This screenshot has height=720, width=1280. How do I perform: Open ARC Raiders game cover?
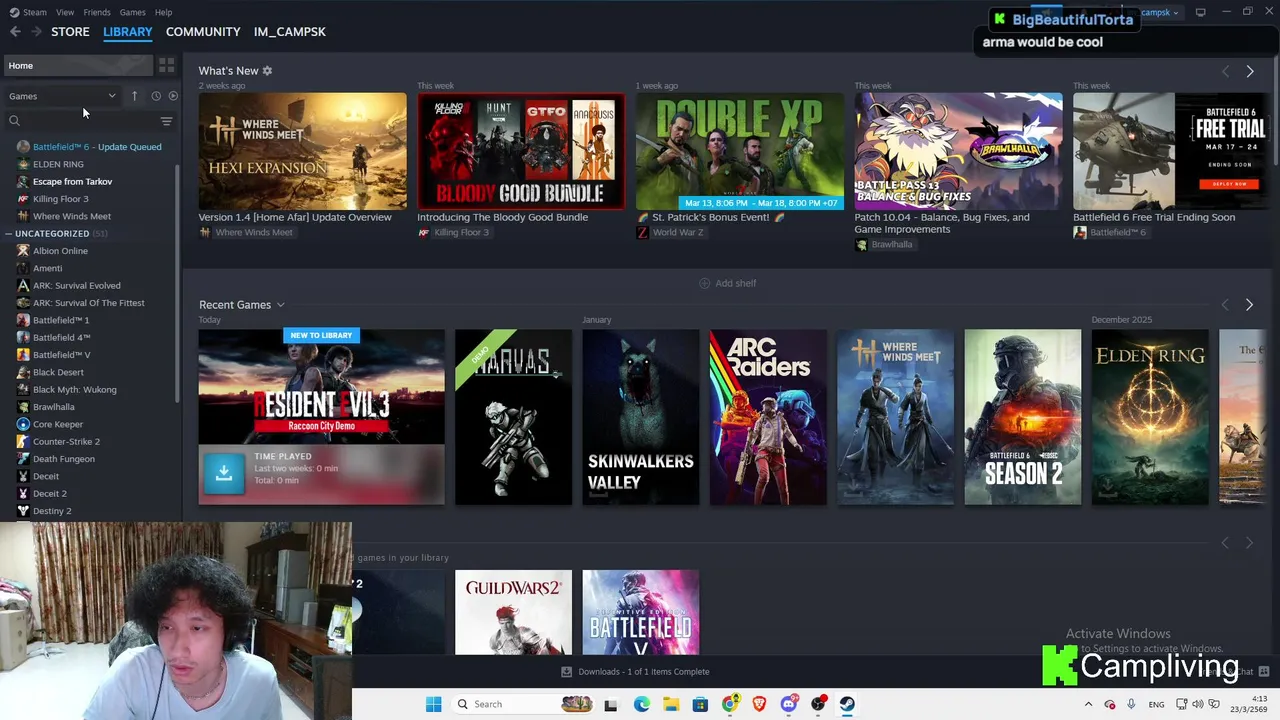coord(768,417)
